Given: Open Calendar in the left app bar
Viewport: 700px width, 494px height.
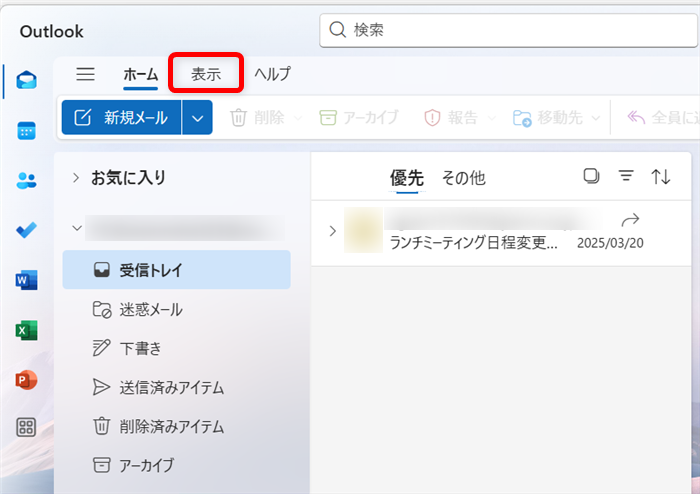Looking at the screenshot, I should pos(26,130).
